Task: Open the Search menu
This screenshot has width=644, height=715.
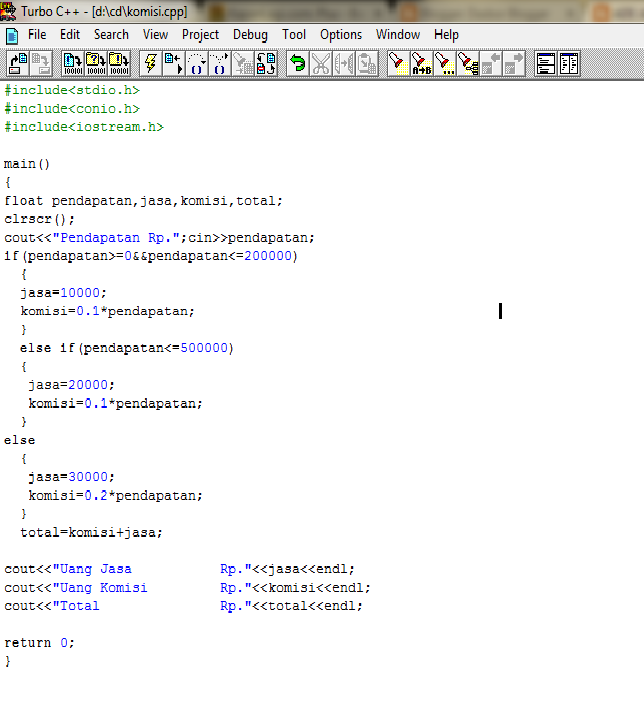Action: coord(111,35)
